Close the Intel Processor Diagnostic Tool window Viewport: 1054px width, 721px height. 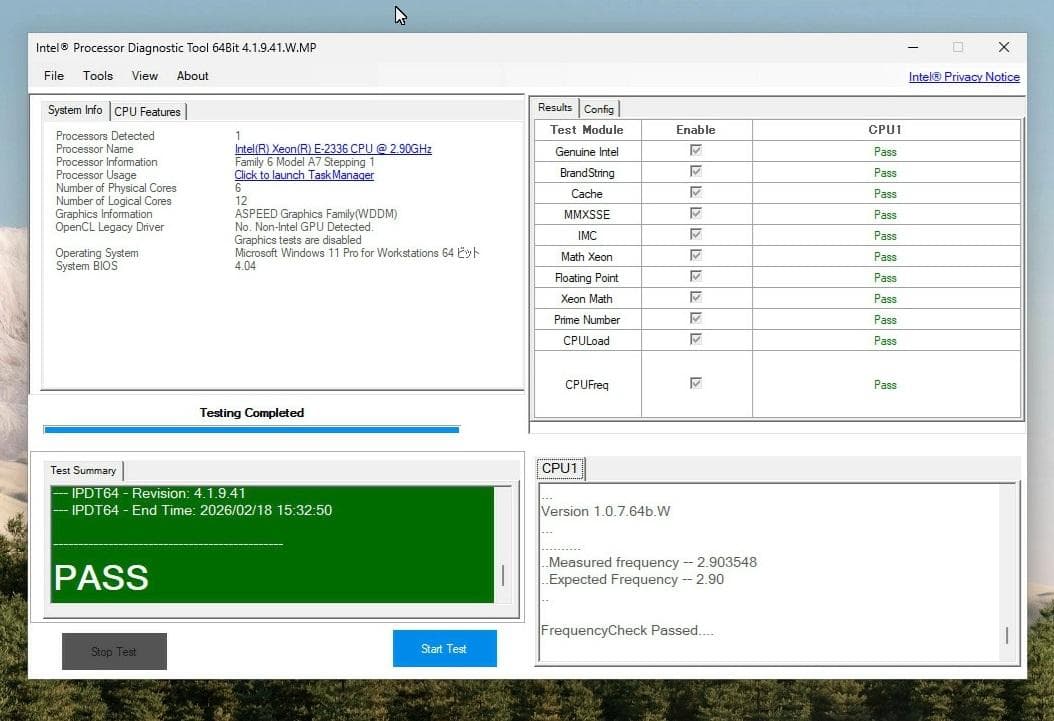1004,47
